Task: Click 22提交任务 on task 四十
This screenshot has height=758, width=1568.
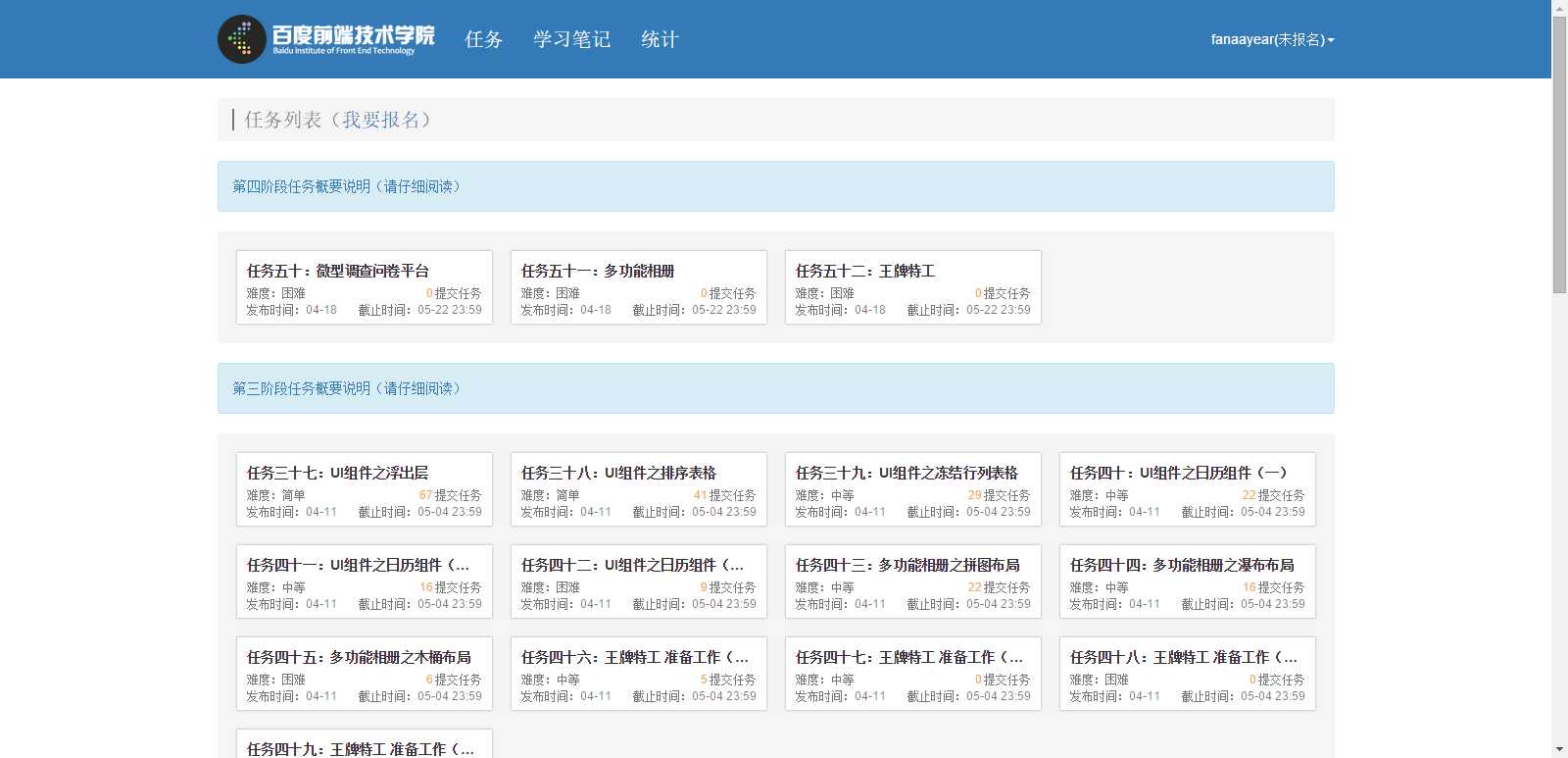Action: tap(1273, 495)
